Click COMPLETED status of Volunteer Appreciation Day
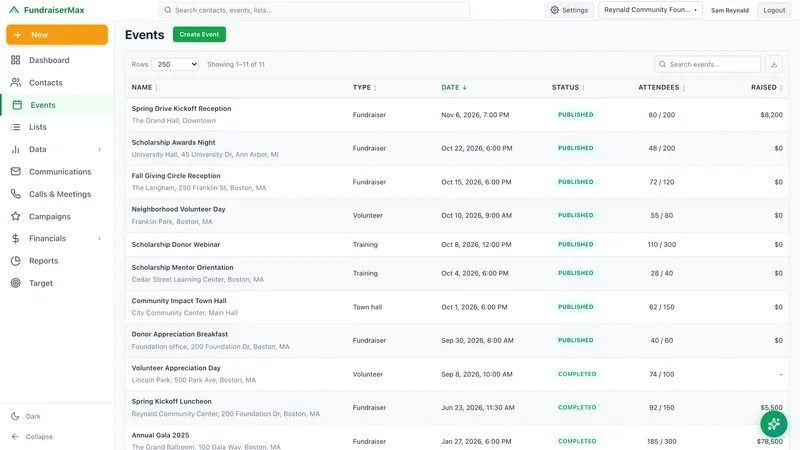800x450 pixels. pyautogui.click(x=577, y=374)
